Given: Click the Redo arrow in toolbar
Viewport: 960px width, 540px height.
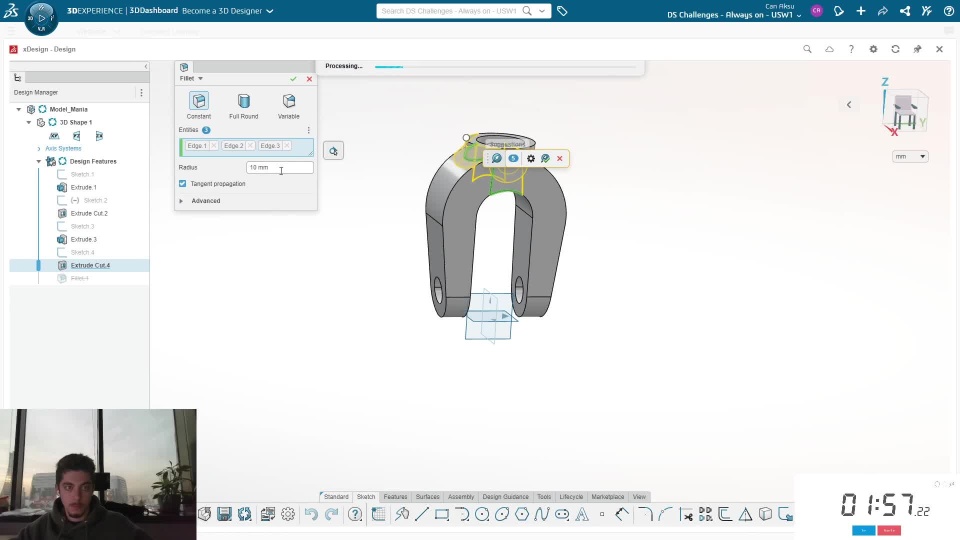Looking at the screenshot, I should 331,514.
